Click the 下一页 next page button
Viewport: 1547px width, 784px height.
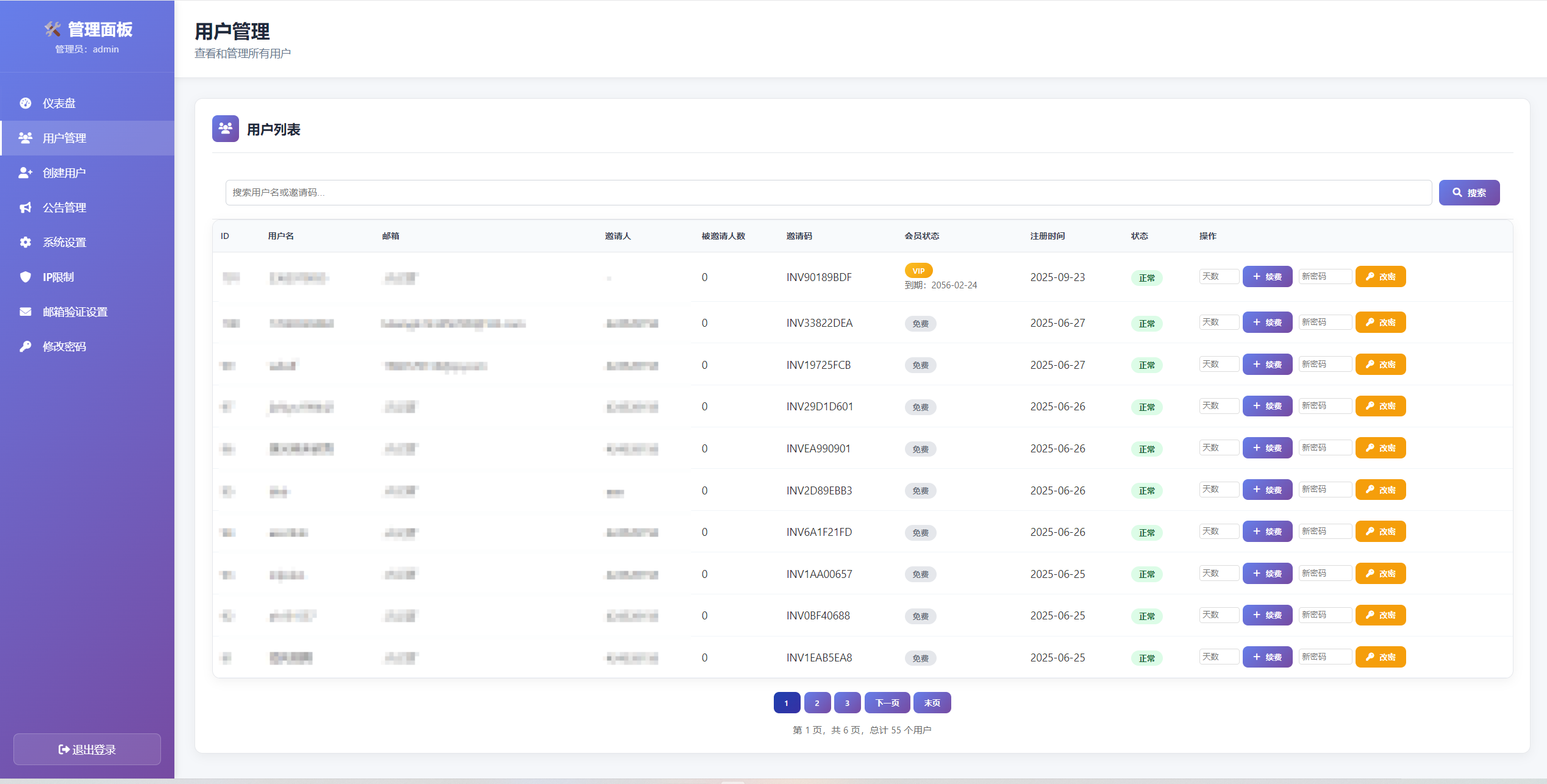click(x=887, y=703)
